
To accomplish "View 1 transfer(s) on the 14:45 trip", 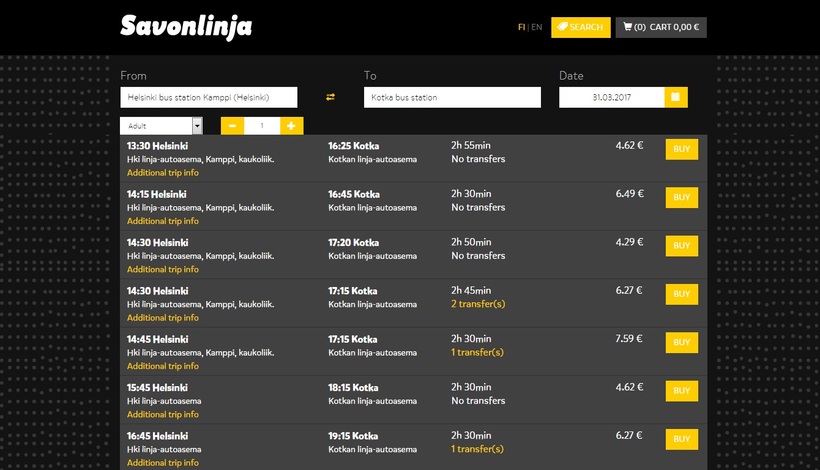I will 477,352.
